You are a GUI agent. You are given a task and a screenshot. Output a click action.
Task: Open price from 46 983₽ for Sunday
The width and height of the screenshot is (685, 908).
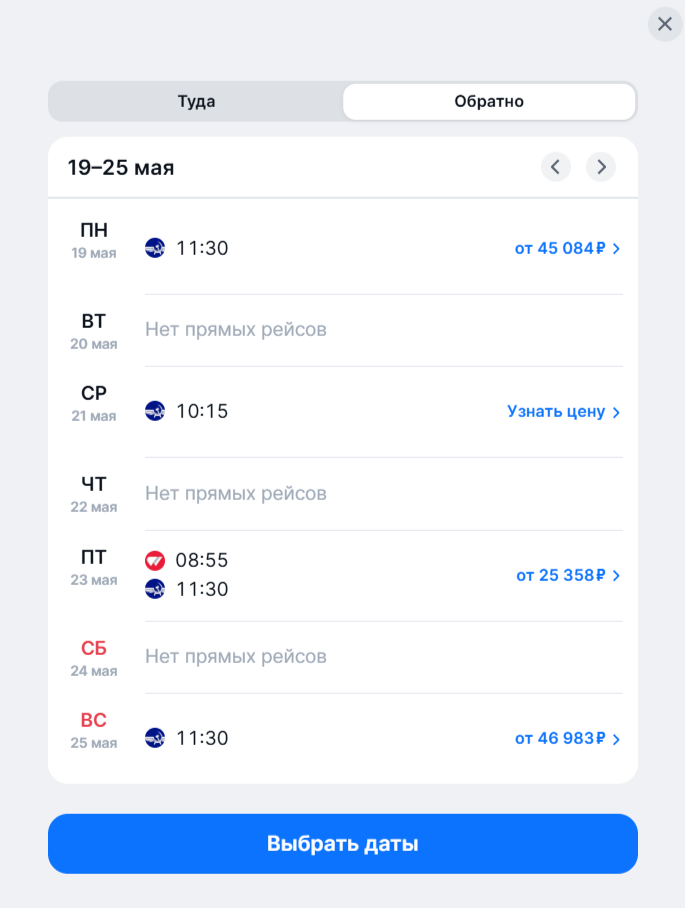pos(567,739)
